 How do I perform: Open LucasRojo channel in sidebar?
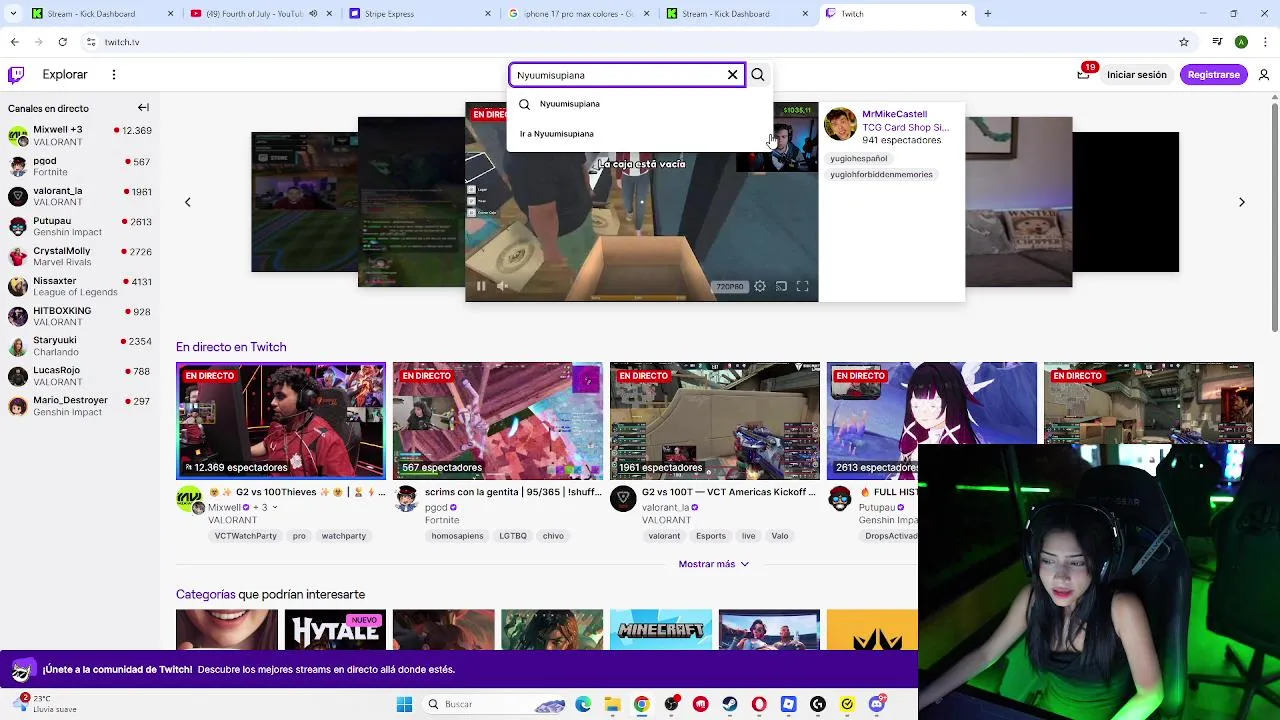80,376
